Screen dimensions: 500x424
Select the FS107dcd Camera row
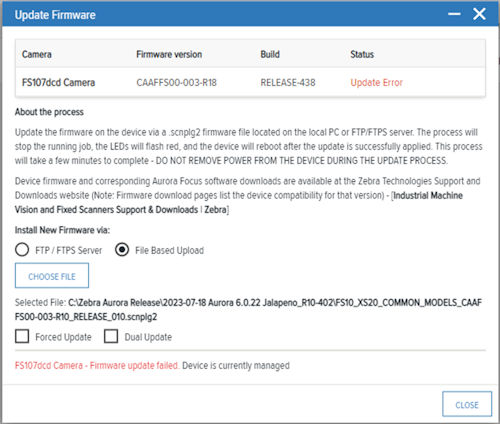point(250,82)
